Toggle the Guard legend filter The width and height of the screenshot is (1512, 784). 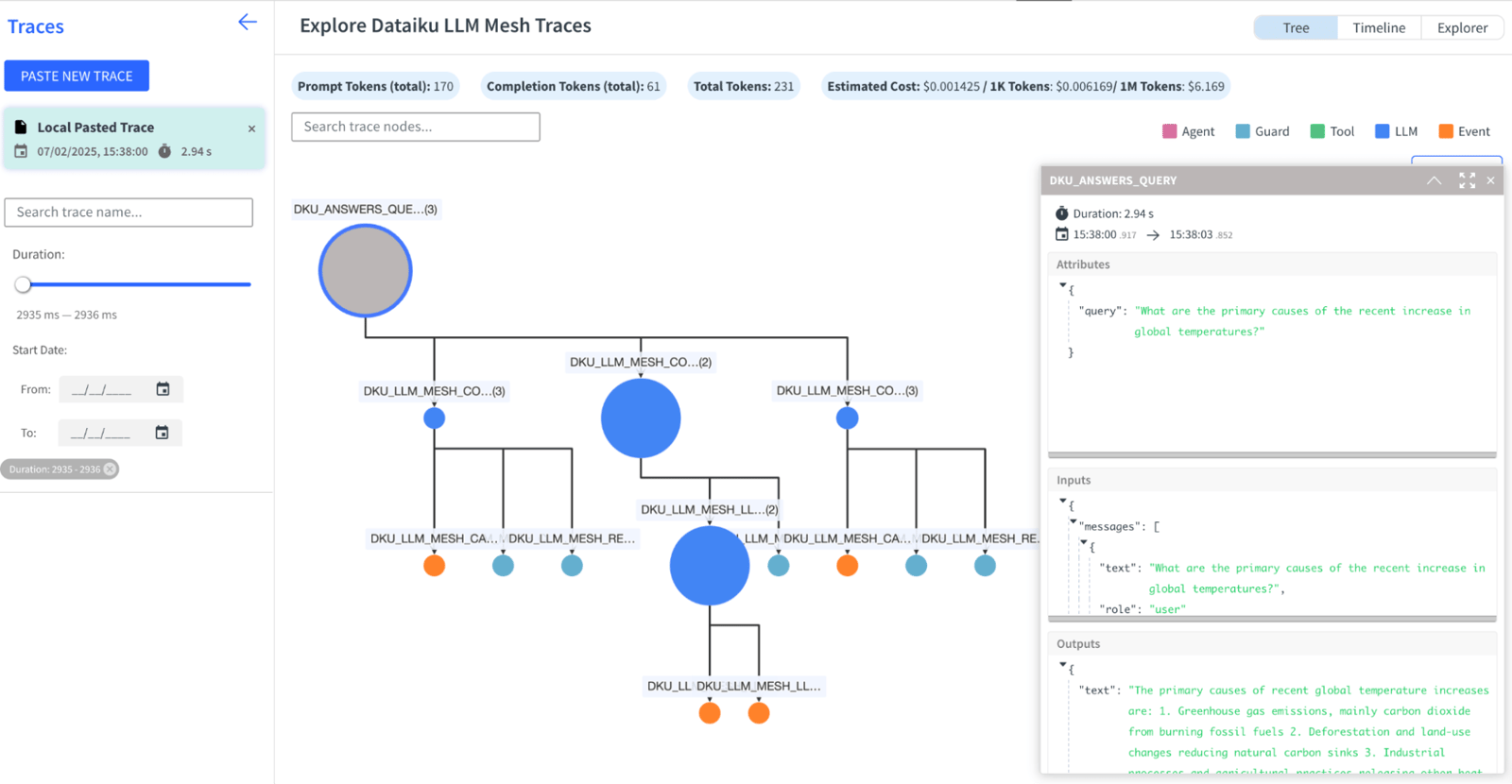click(1262, 131)
